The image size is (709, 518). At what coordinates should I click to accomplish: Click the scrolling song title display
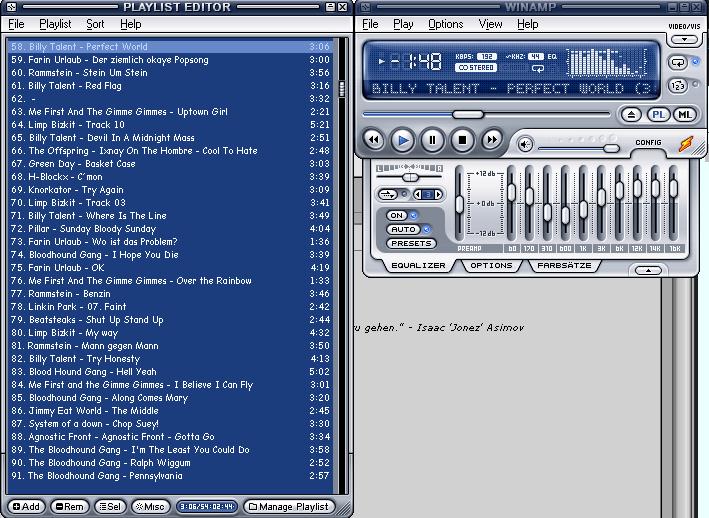pos(512,88)
